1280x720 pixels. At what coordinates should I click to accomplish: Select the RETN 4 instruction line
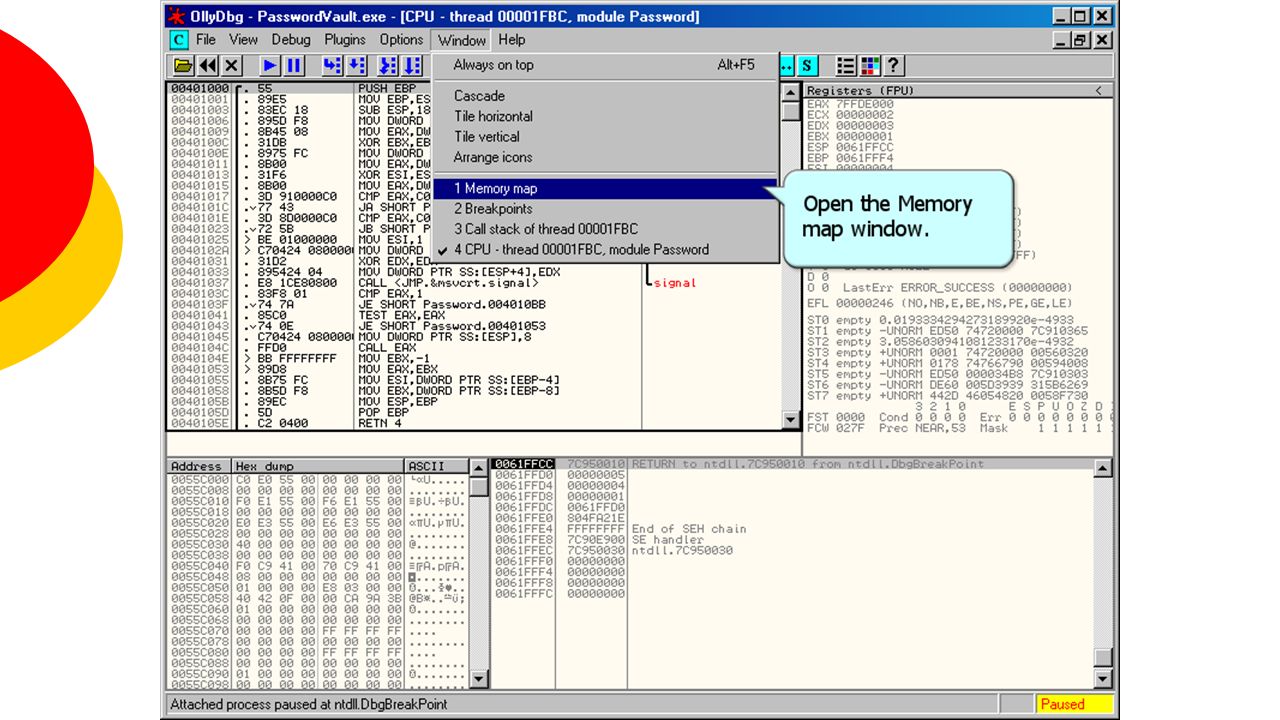386,424
